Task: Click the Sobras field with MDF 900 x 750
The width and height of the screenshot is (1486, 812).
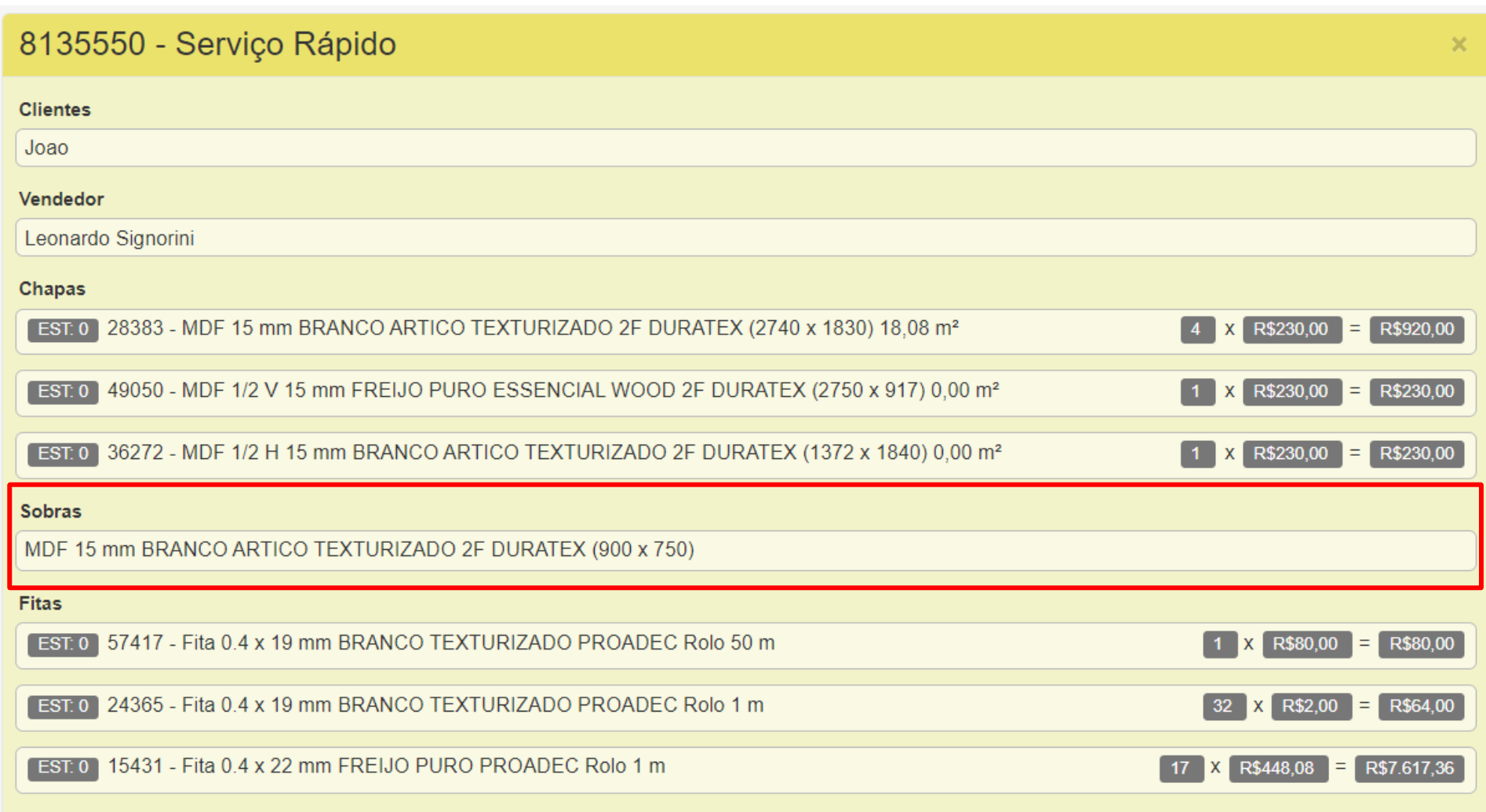Action: tap(745, 550)
